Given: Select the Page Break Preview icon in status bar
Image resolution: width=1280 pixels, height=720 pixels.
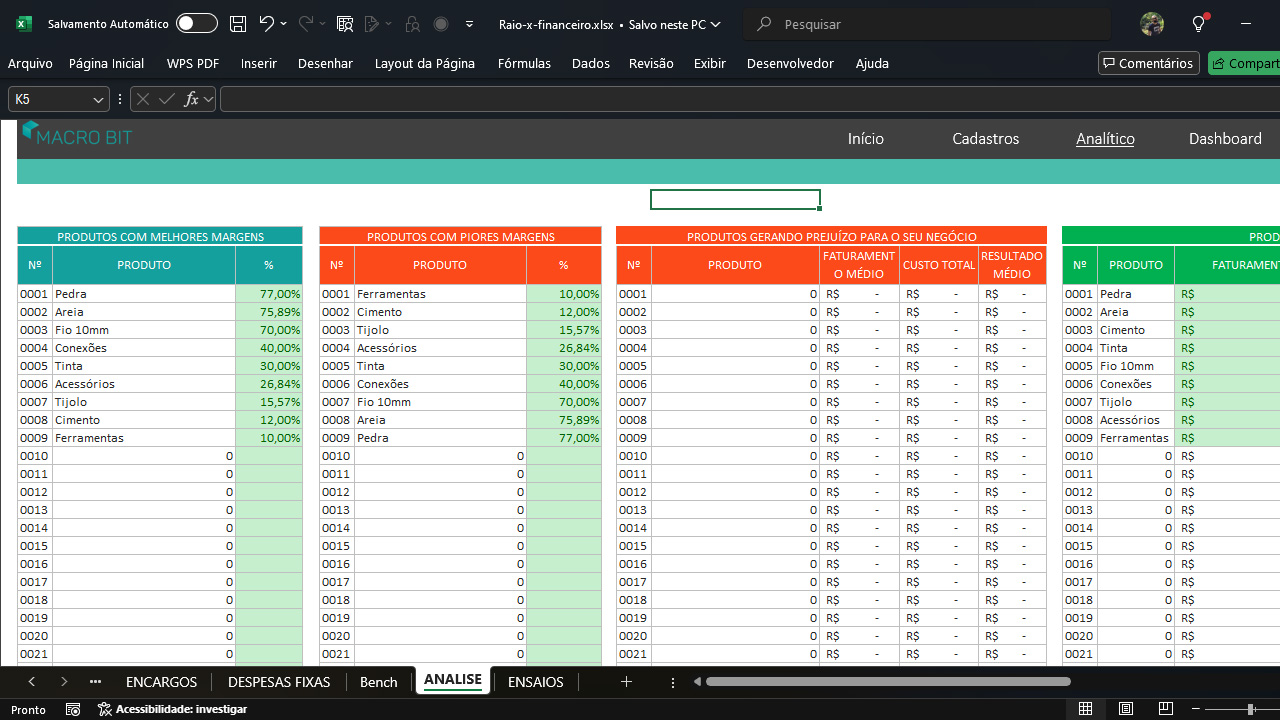Looking at the screenshot, I should [1167, 709].
